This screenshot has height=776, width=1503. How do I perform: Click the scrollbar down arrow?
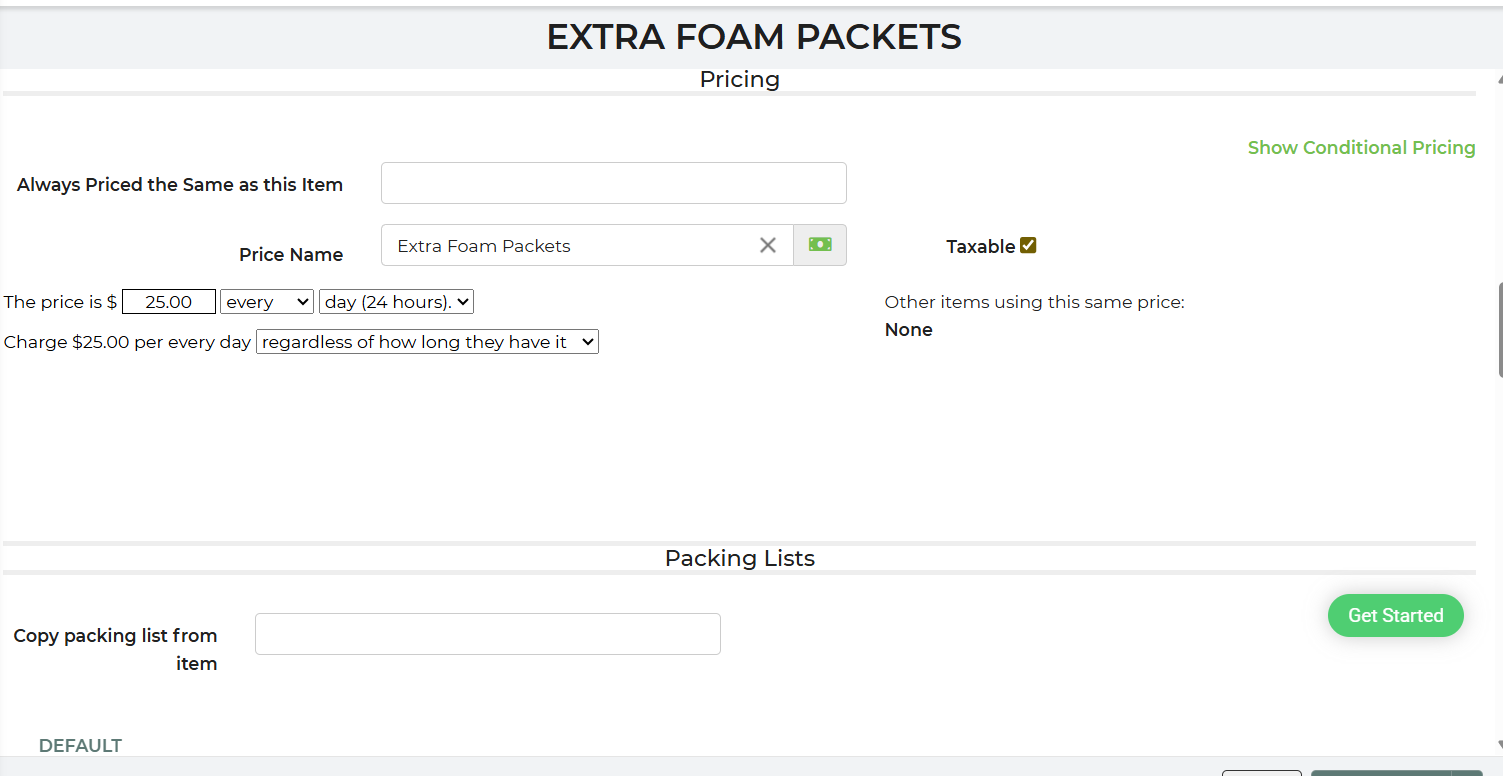(x=1498, y=745)
